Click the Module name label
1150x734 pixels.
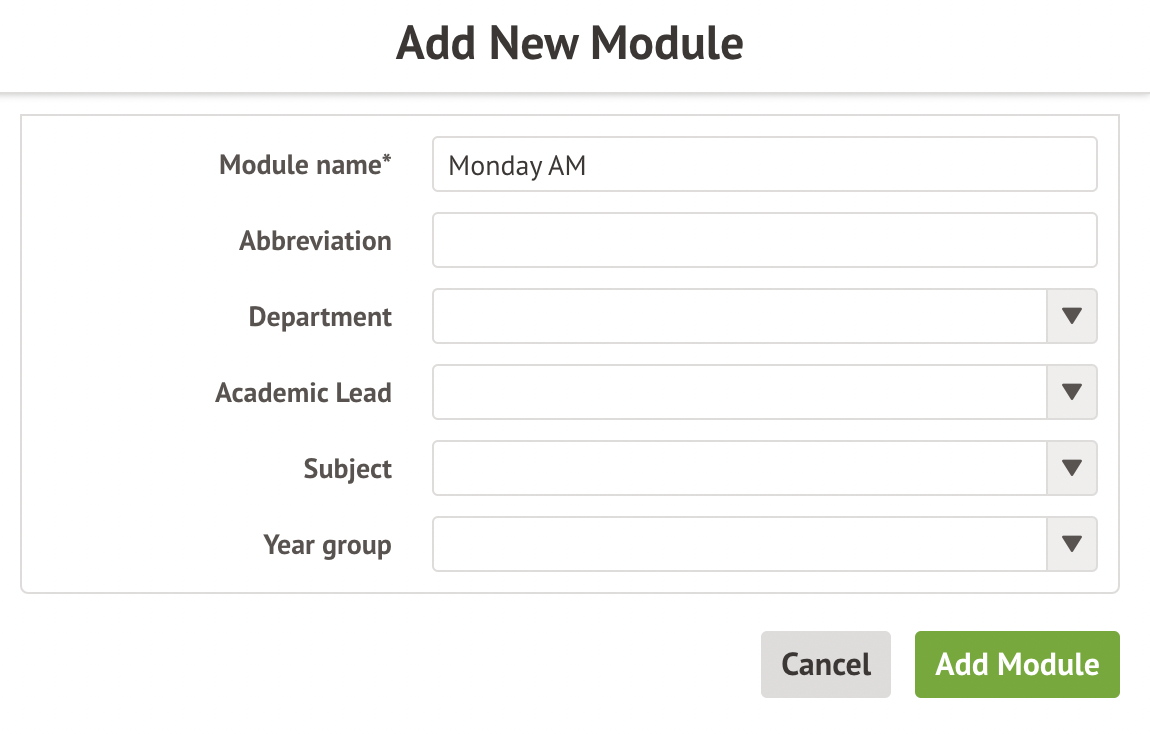(x=300, y=165)
